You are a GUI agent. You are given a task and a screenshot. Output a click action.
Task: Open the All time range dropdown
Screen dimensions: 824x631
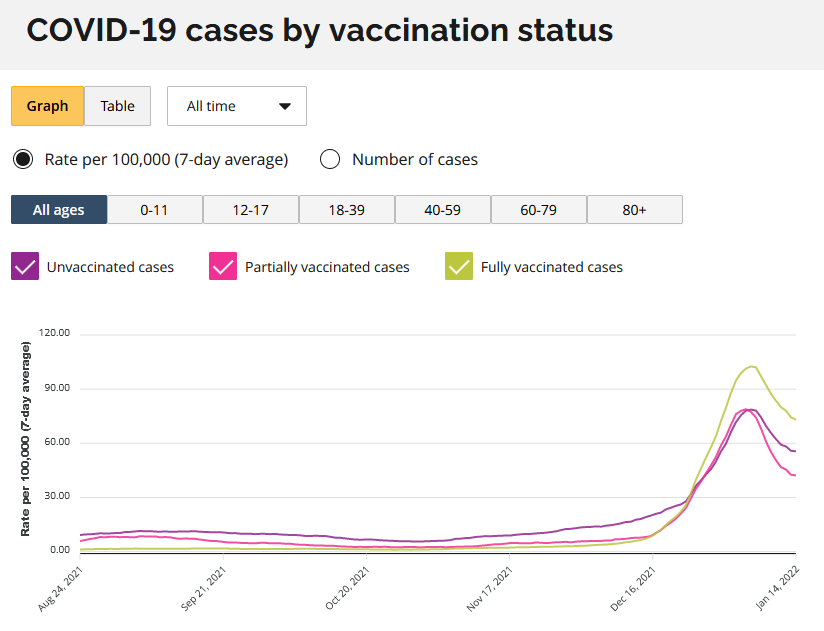point(237,106)
